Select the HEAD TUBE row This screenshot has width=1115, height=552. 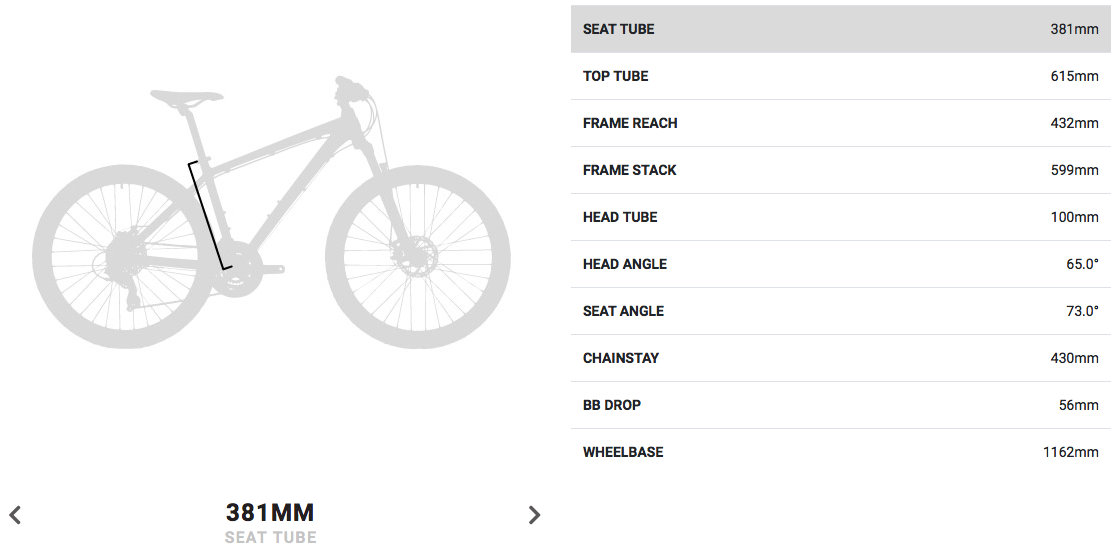point(841,217)
